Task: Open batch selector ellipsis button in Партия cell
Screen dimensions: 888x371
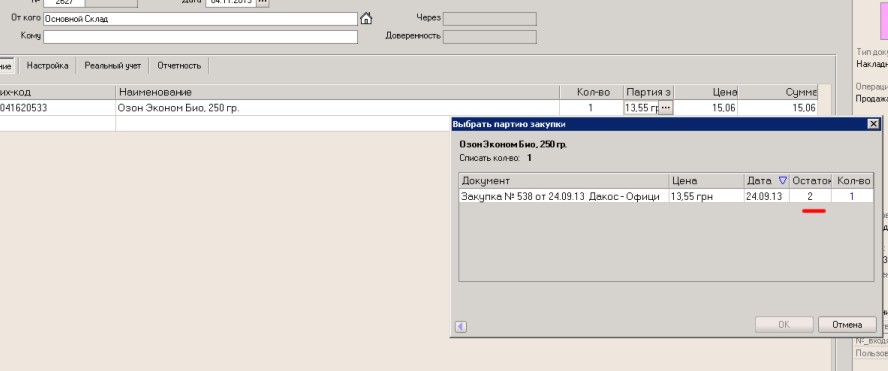Action: coord(665,108)
